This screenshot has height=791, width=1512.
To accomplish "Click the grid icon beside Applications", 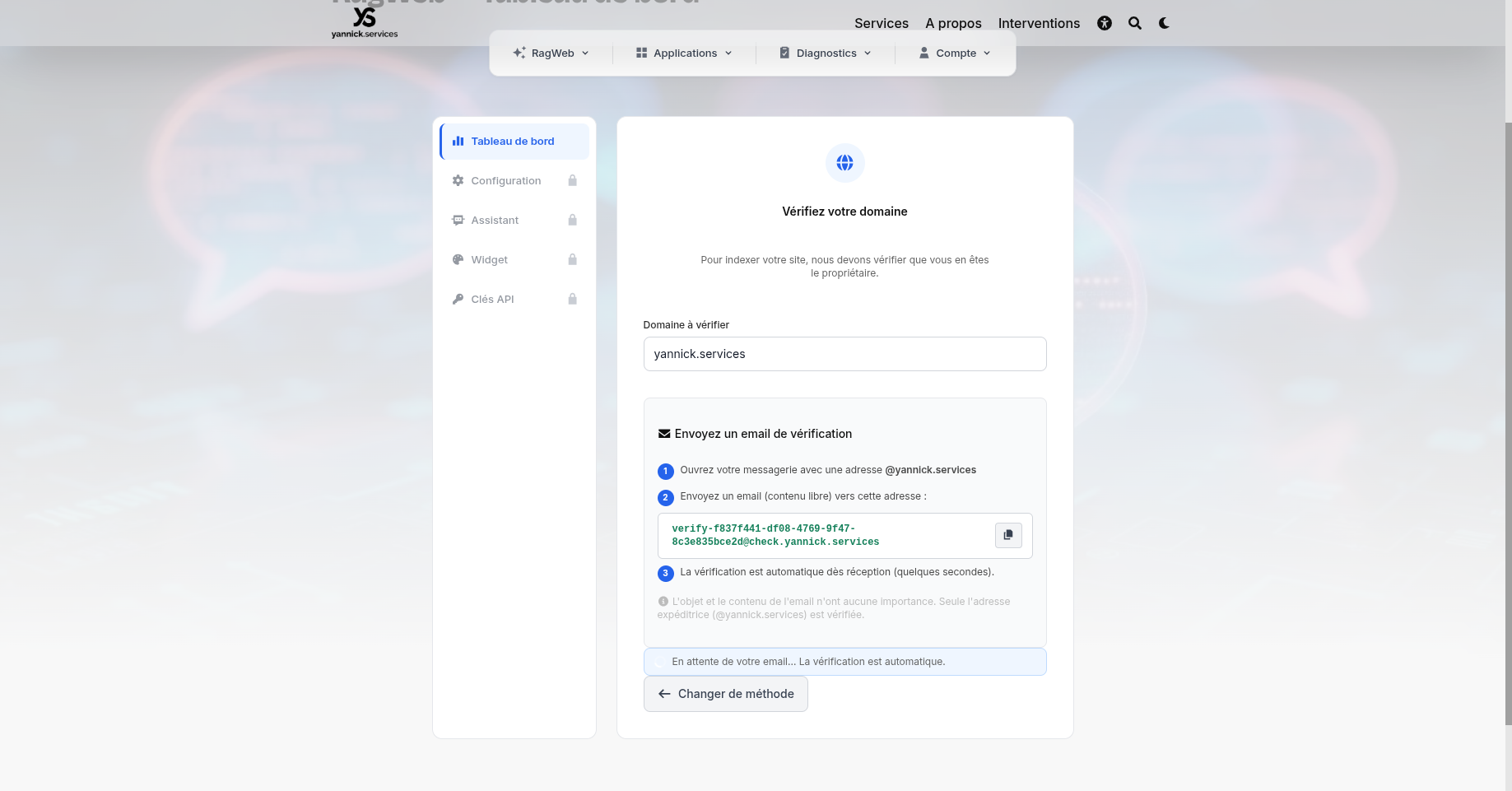I will [641, 53].
